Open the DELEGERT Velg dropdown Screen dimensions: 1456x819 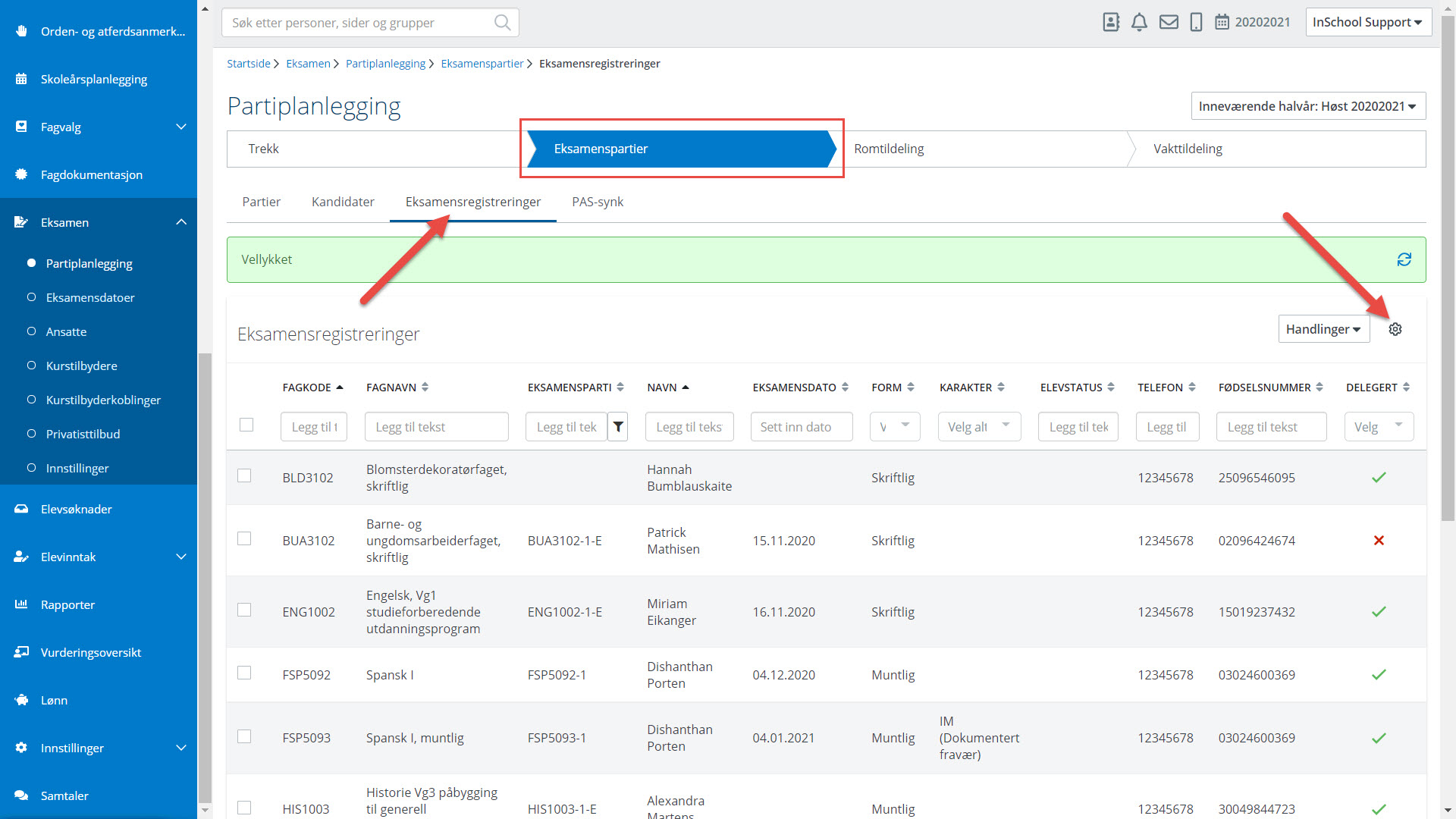click(1379, 427)
